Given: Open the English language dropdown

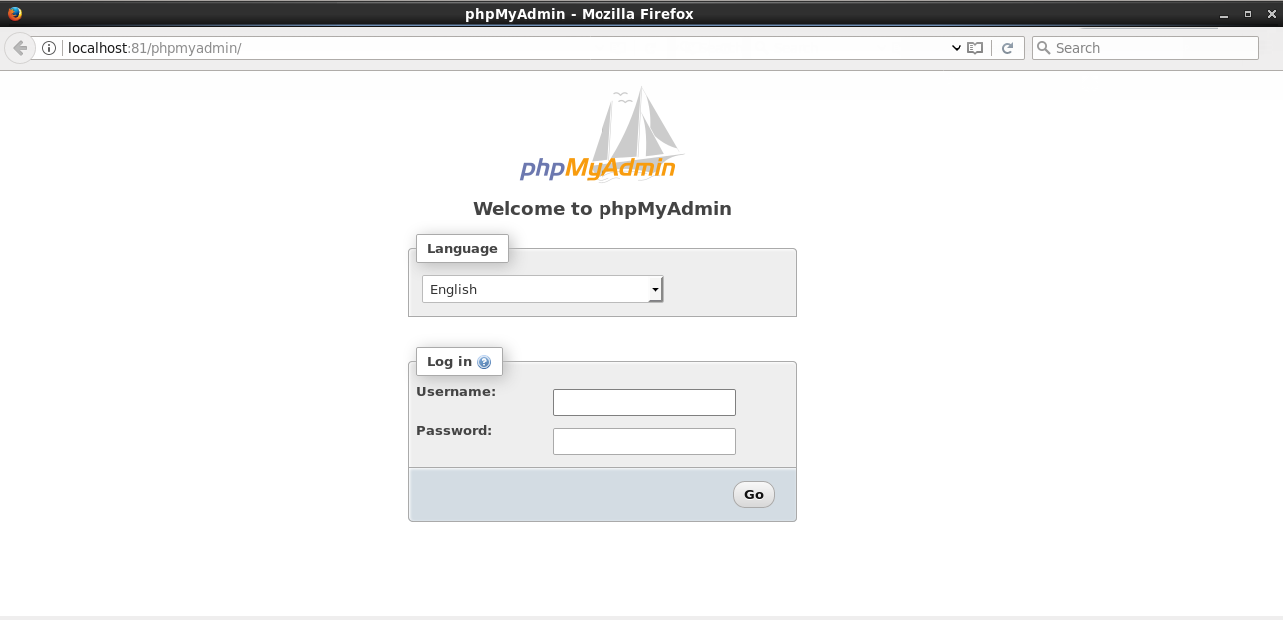Looking at the screenshot, I should (x=542, y=289).
